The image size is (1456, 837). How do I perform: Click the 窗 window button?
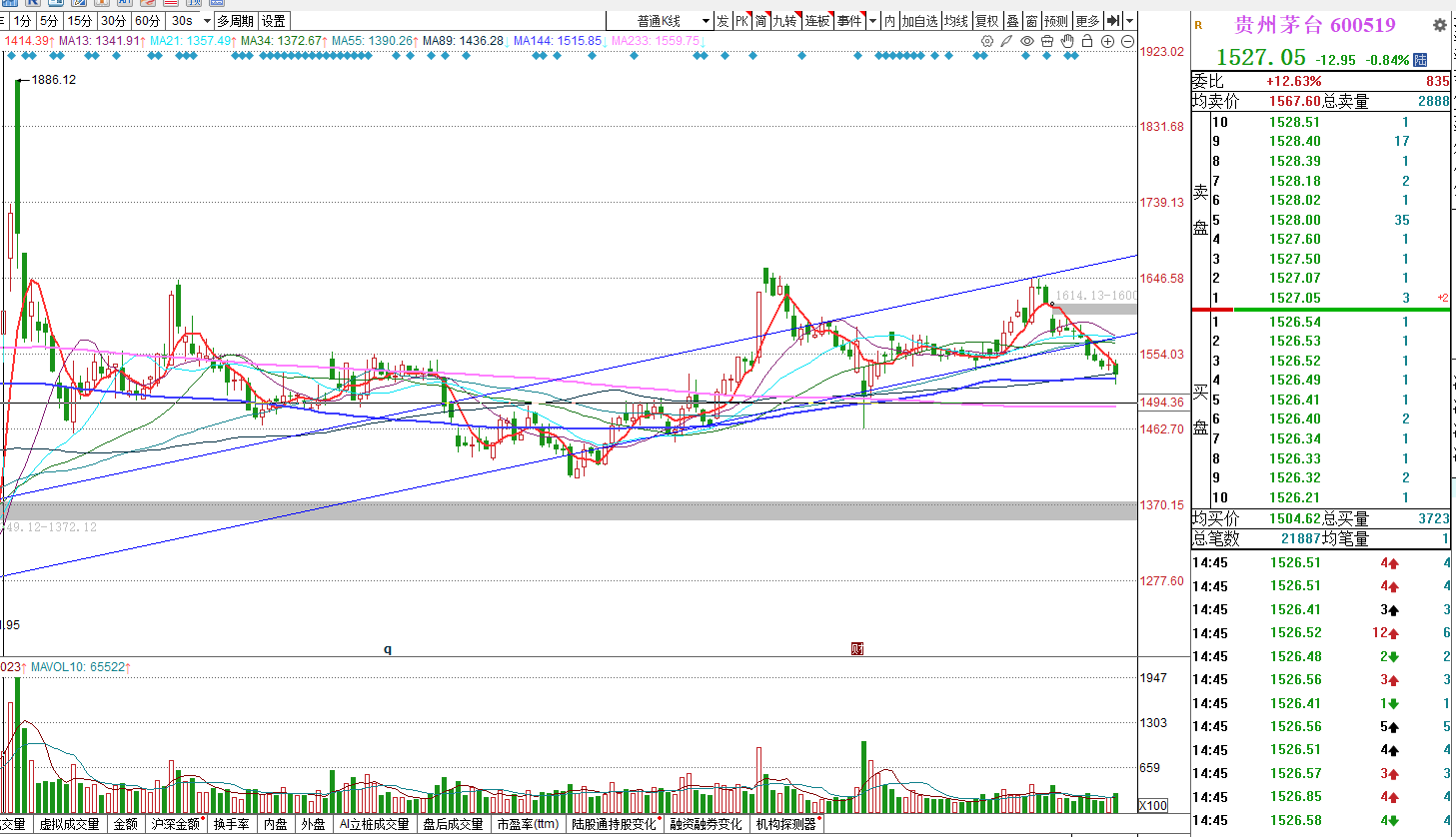pos(1032,20)
